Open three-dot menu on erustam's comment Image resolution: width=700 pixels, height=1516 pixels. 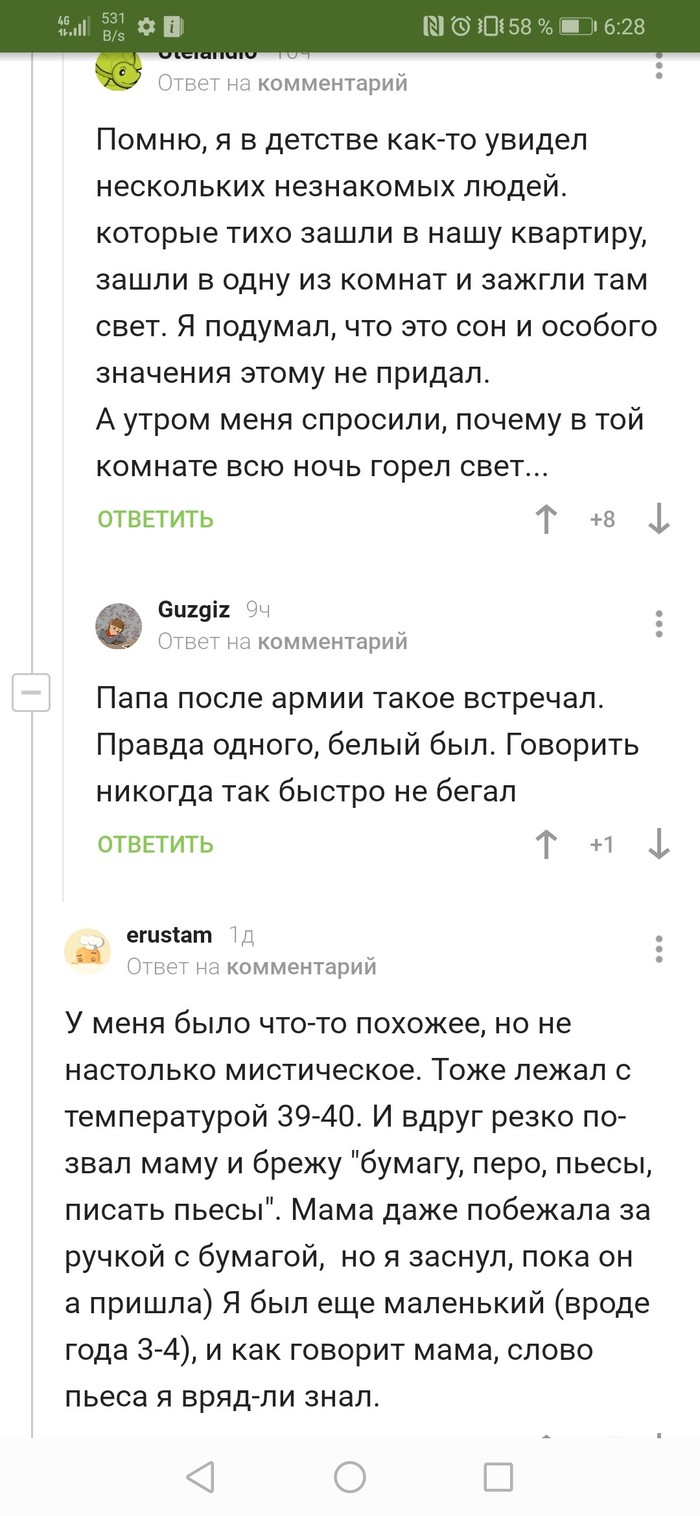coord(659,948)
